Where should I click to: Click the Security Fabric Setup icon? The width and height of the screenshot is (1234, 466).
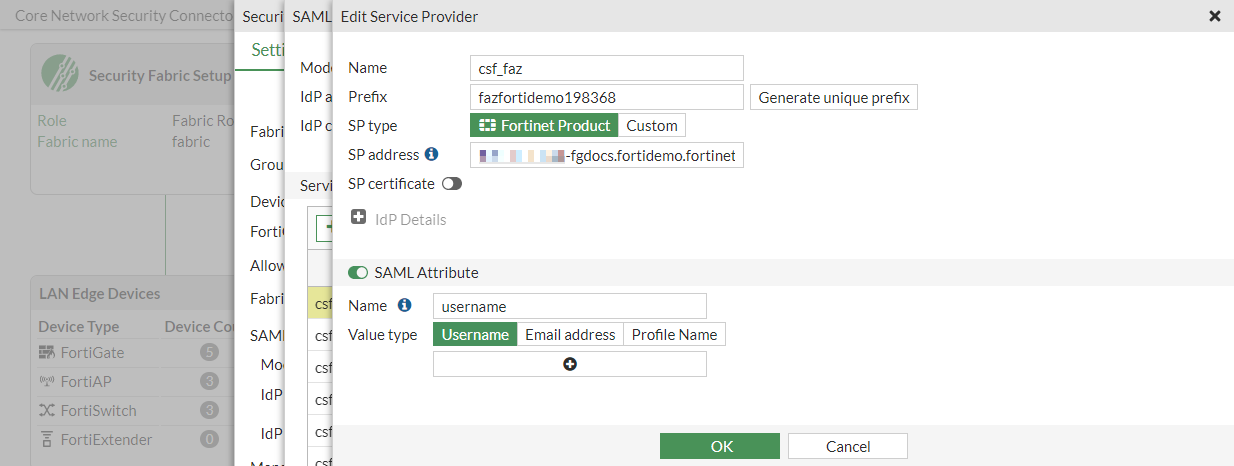60,74
